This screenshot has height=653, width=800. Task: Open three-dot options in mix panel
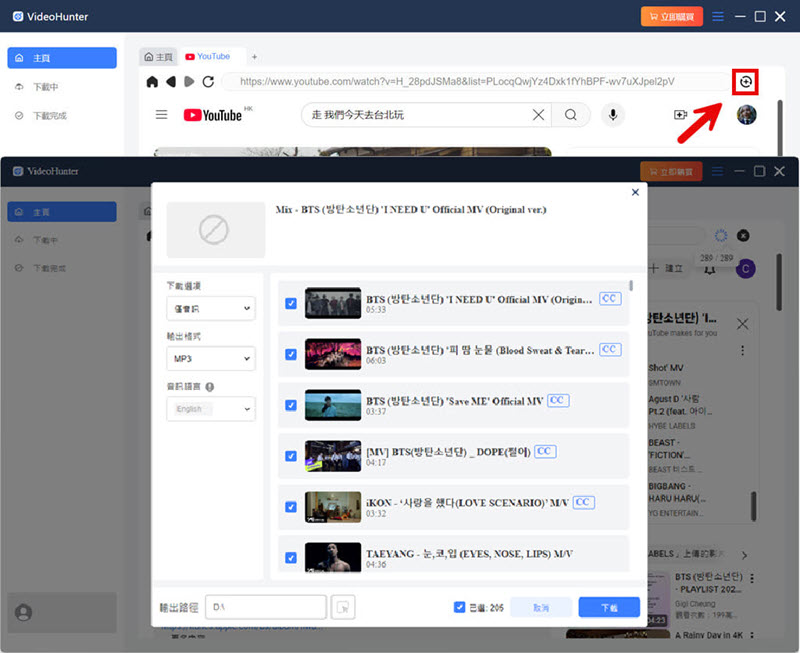pos(742,350)
